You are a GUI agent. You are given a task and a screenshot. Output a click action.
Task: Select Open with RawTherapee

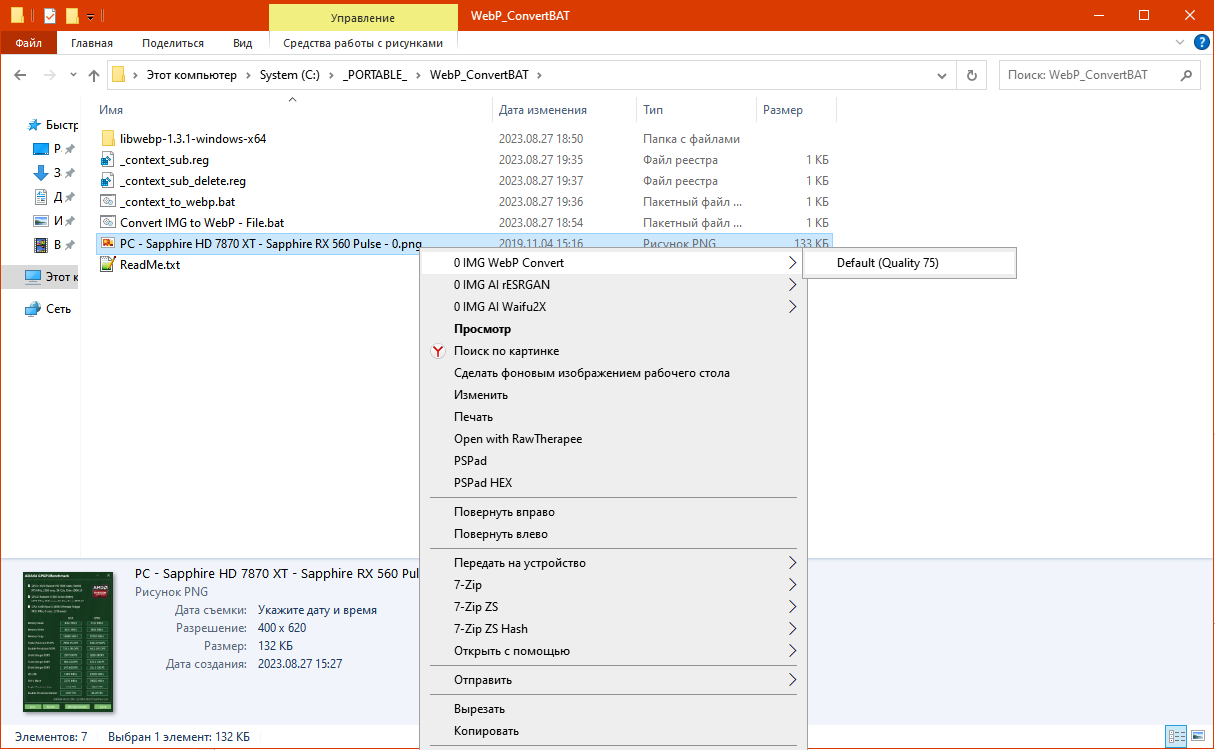click(x=613, y=439)
